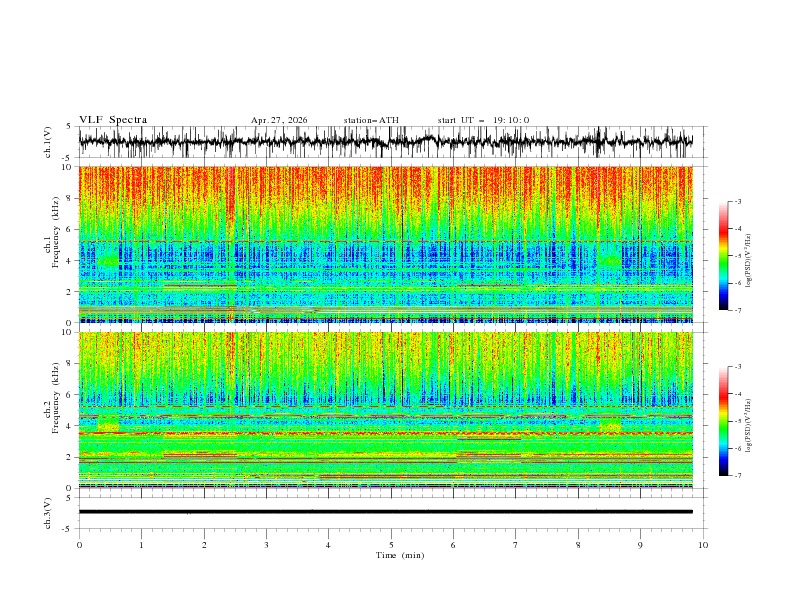This screenshot has width=792, height=612.
Task: Click the VLF Spectra title text
Action: (113, 120)
